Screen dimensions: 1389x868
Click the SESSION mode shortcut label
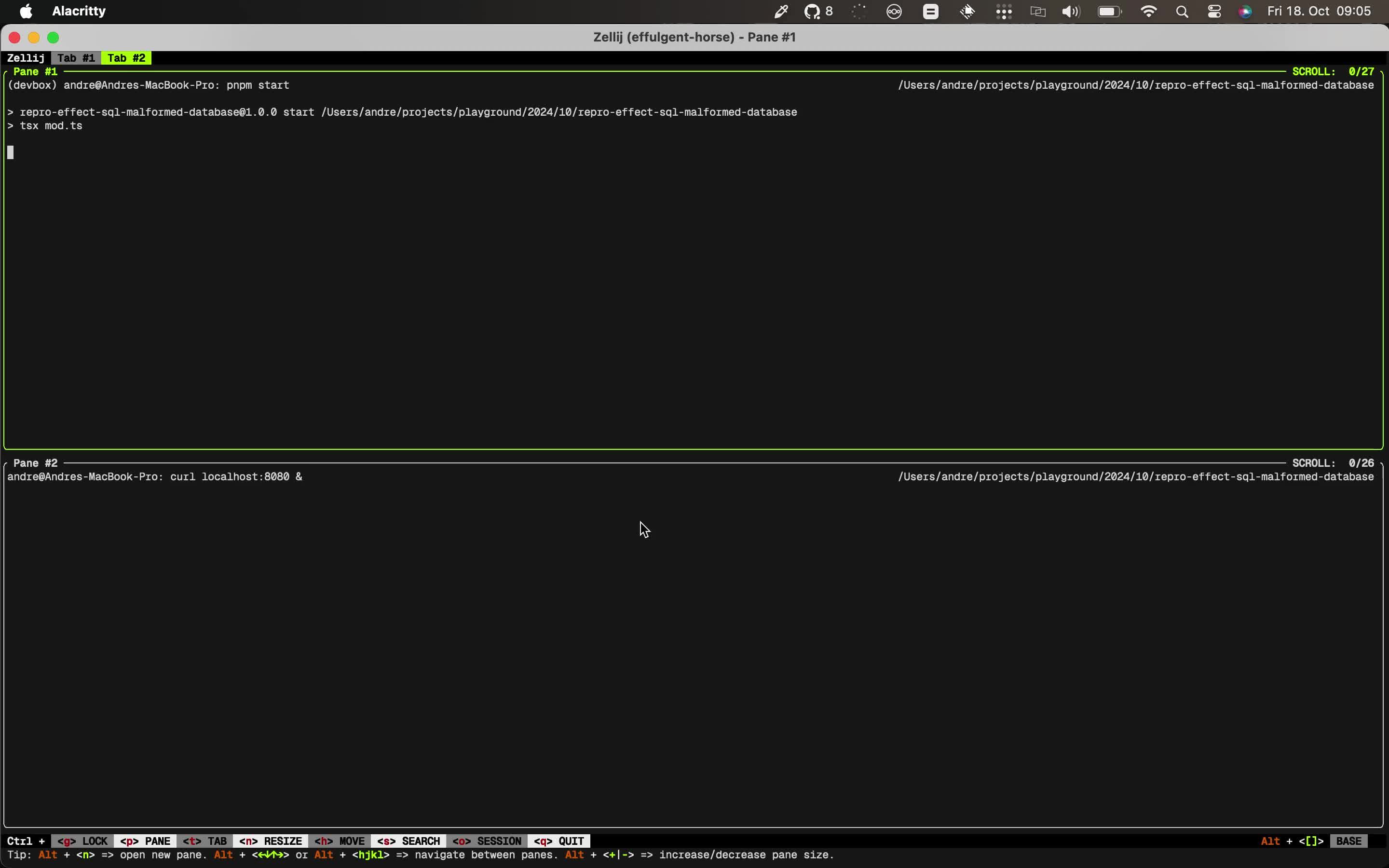[x=487, y=841]
